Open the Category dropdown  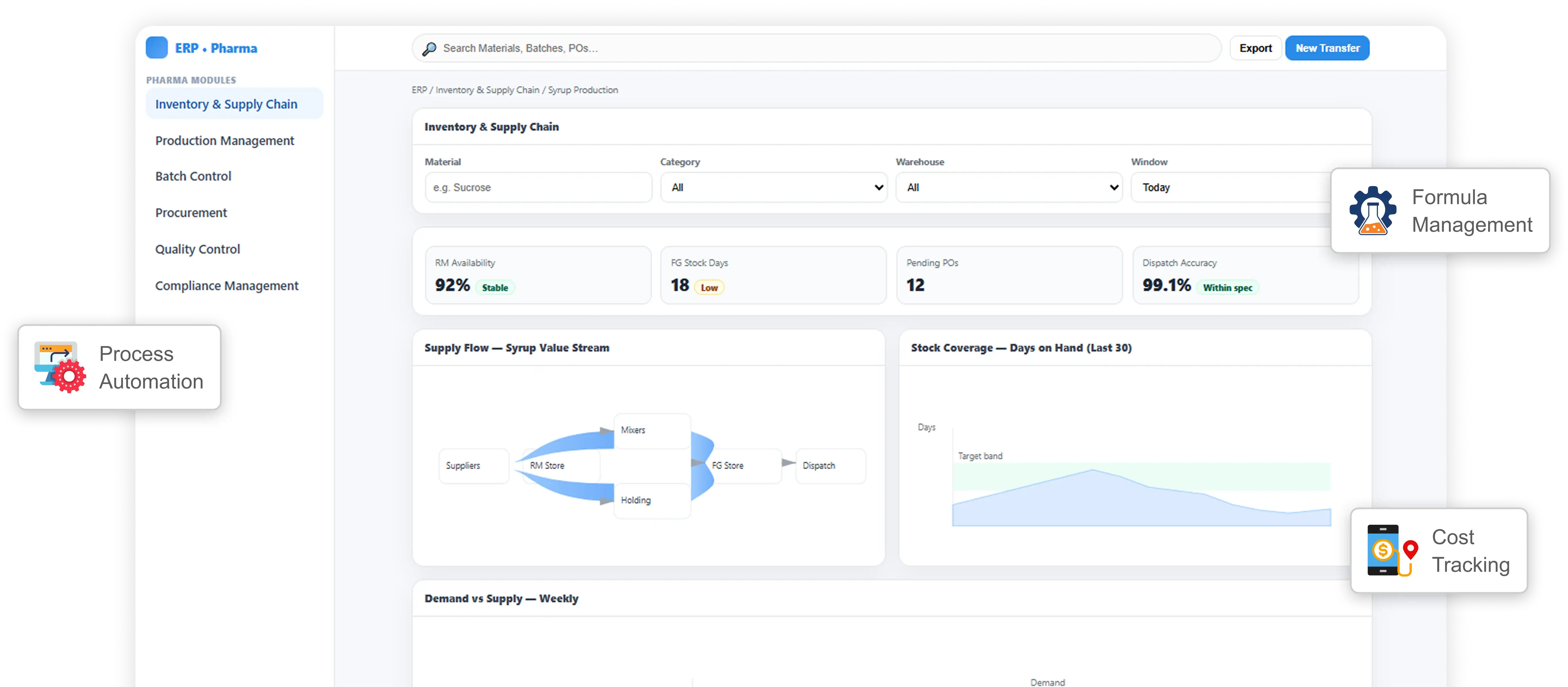point(773,188)
